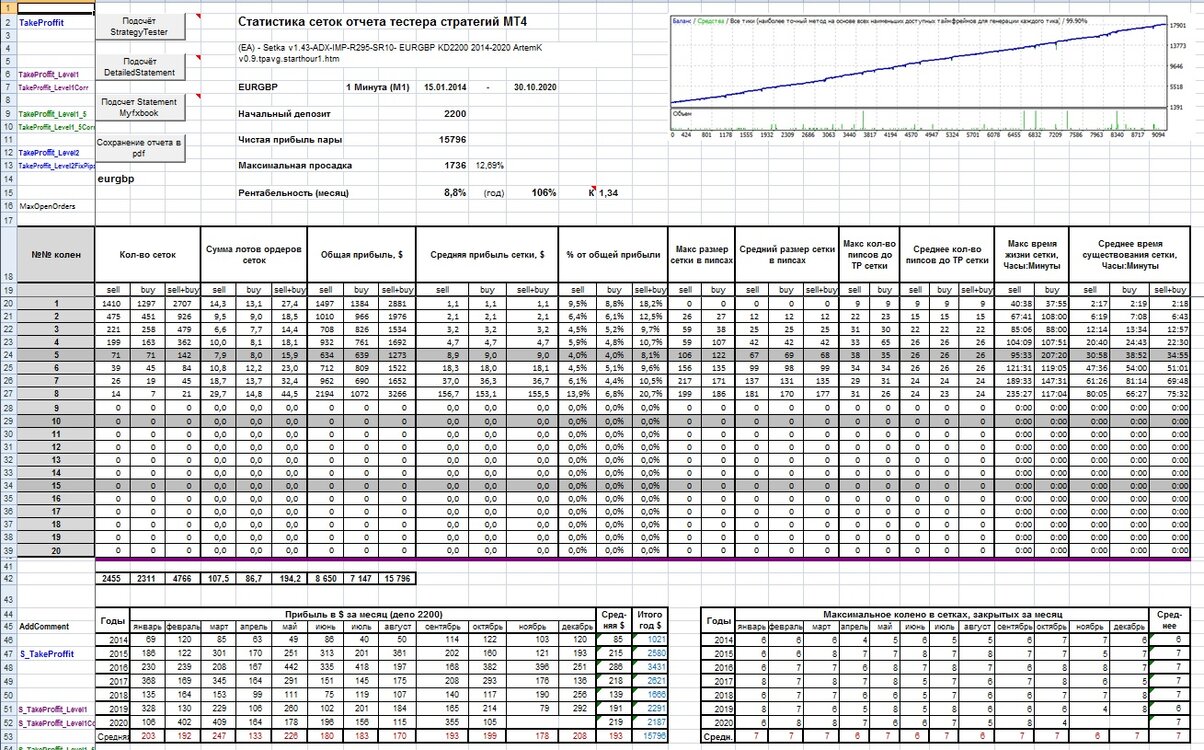Click the row 42 number header

pyautogui.click(x=7, y=578)
